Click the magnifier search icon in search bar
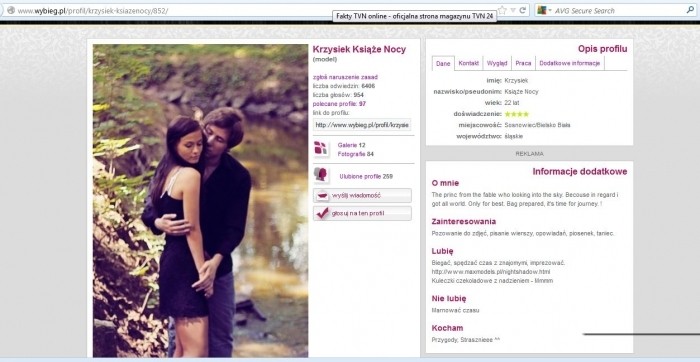The height and width of the screenshot is (362, 700). point(690,9)
